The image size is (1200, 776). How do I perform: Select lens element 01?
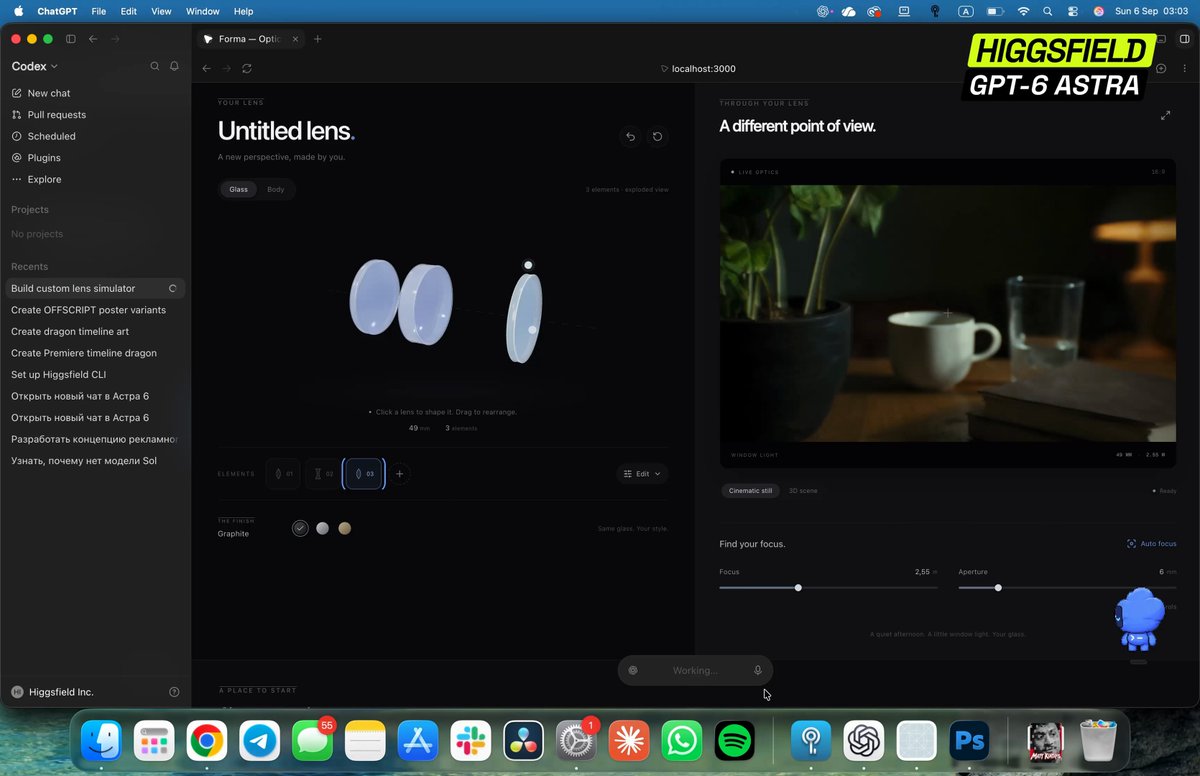[283, 474]
